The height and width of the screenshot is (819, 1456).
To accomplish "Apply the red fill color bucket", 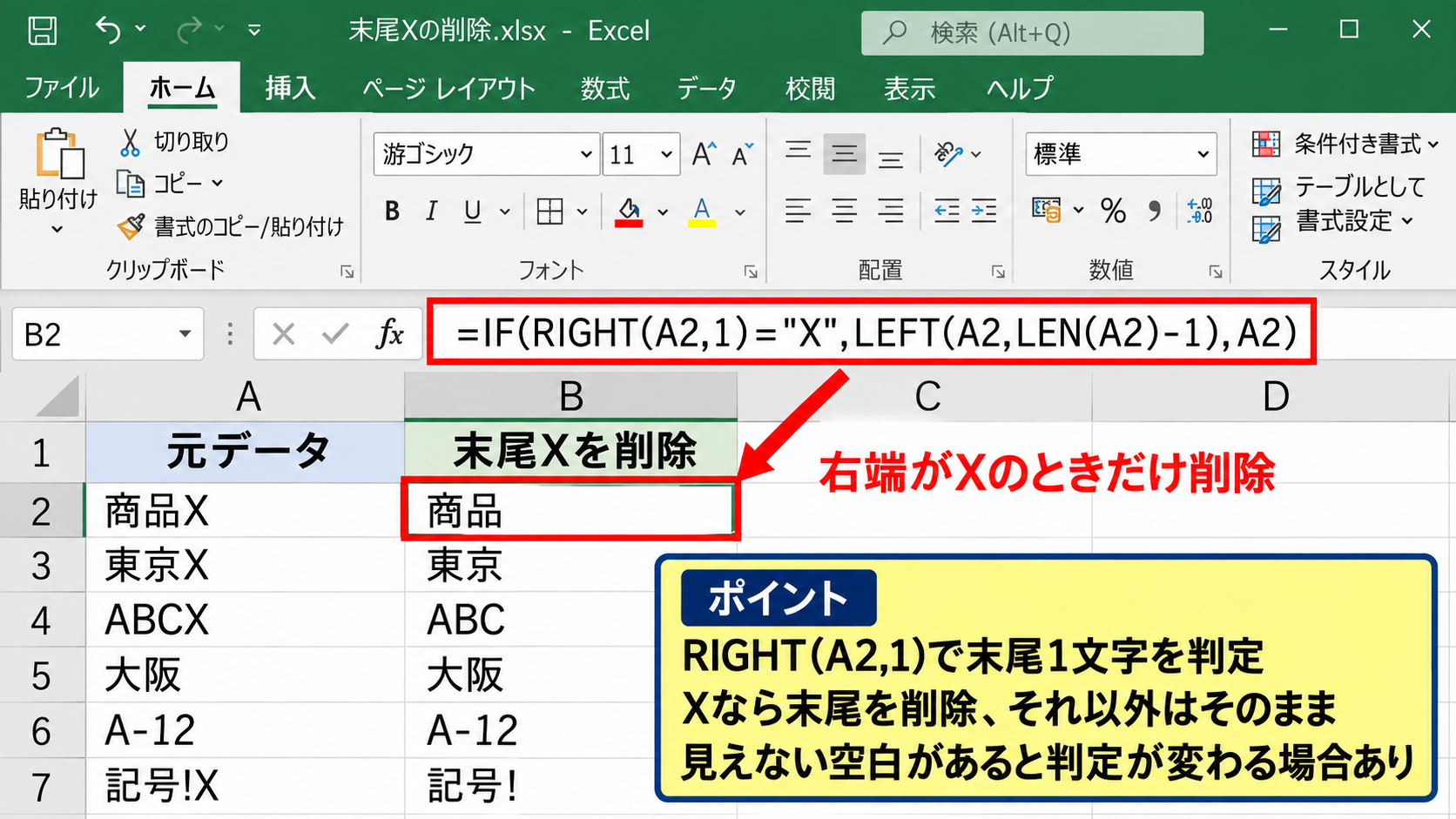I will point(629,211).
